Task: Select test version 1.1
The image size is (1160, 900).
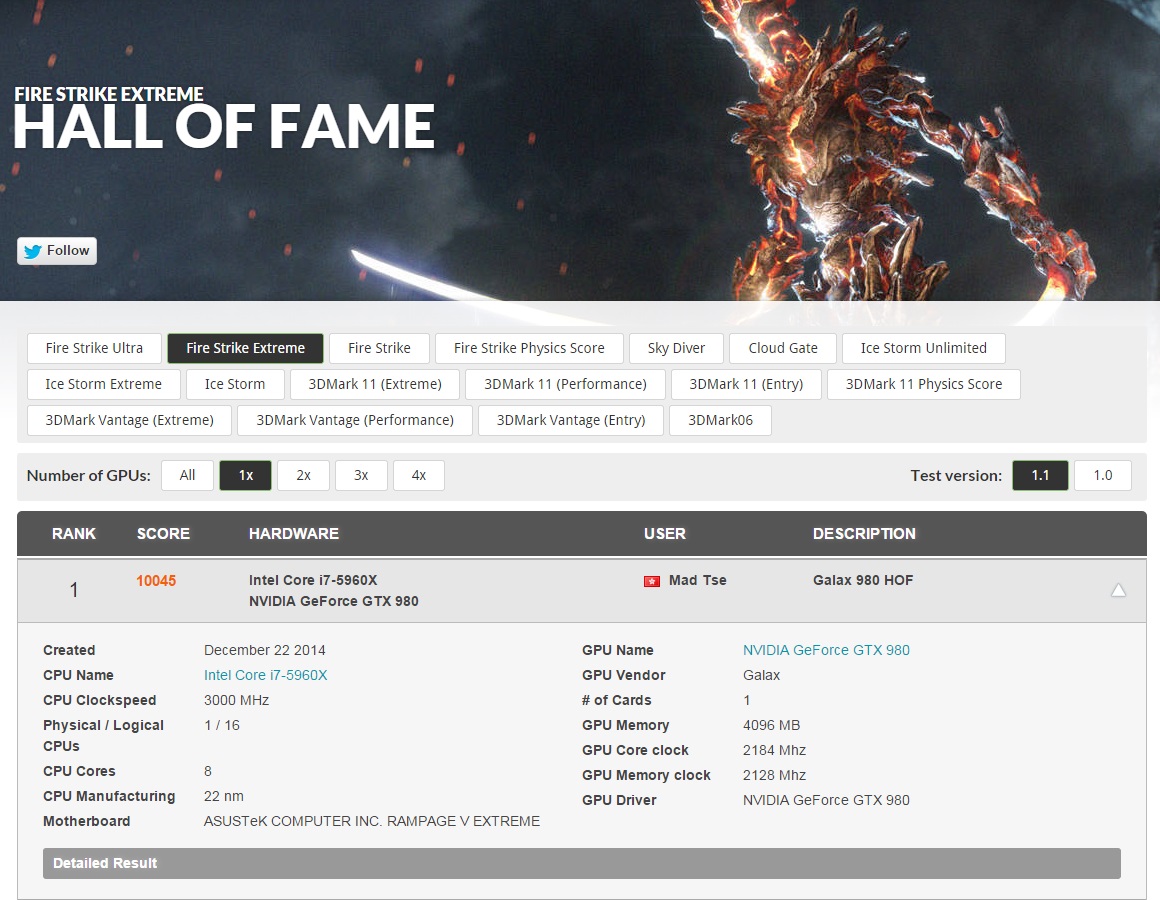Action: 1040,476
